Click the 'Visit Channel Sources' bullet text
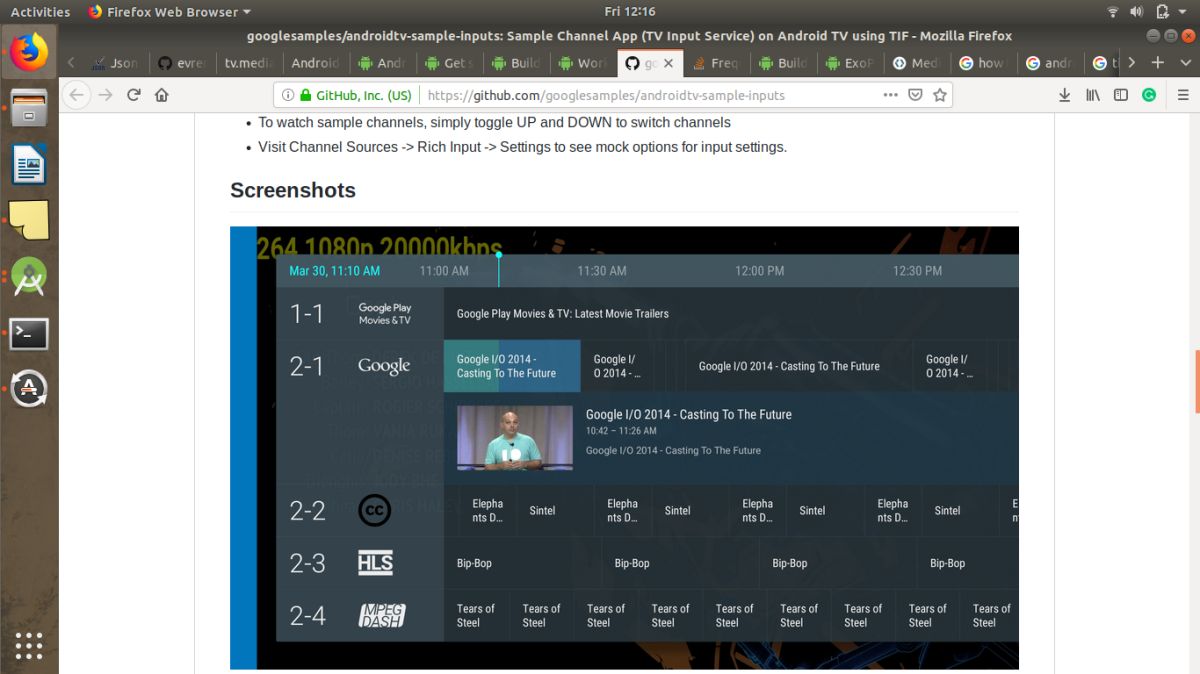Image resolution: width=1200 pixels, height=674 pixels. tap(522, 147)
